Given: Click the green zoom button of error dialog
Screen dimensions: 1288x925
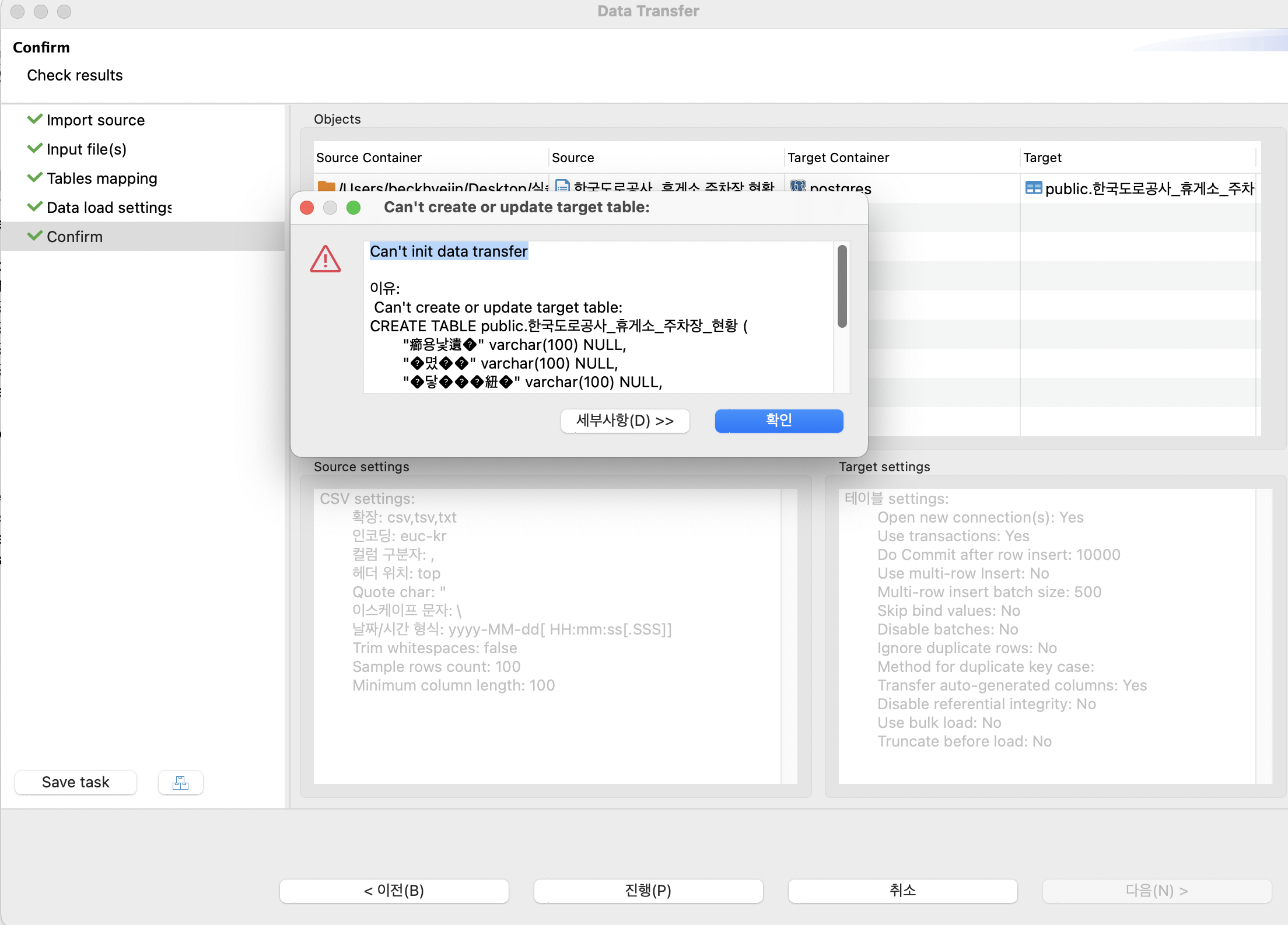Looking at the screenshot, I should tap(353, 208).
